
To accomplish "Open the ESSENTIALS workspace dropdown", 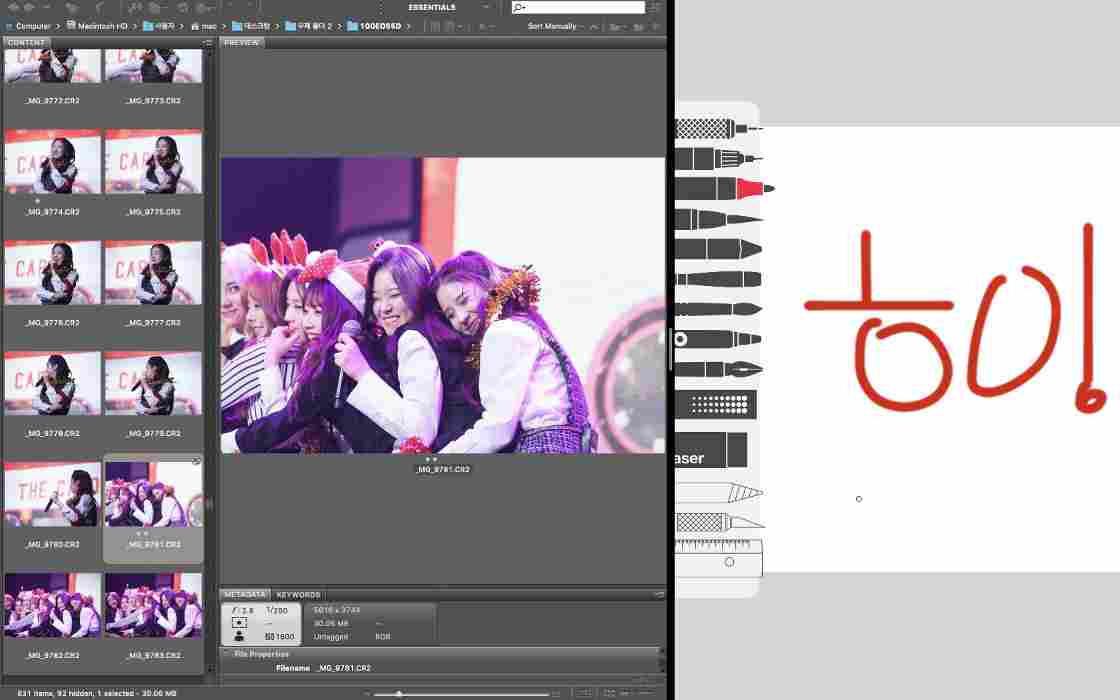I will click(432, 7).
